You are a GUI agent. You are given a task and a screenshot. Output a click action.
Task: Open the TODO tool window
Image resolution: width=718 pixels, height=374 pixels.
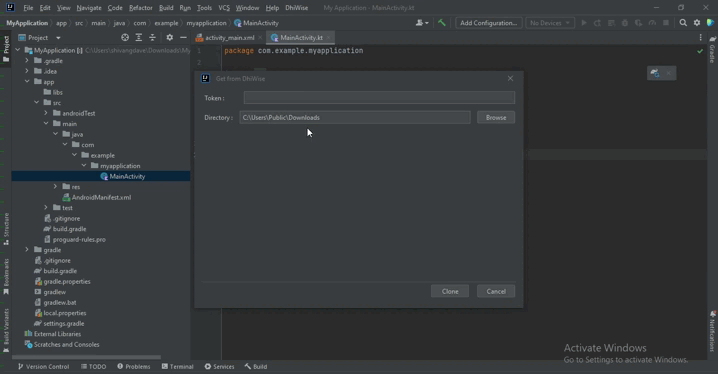click(x=93, y=367)
